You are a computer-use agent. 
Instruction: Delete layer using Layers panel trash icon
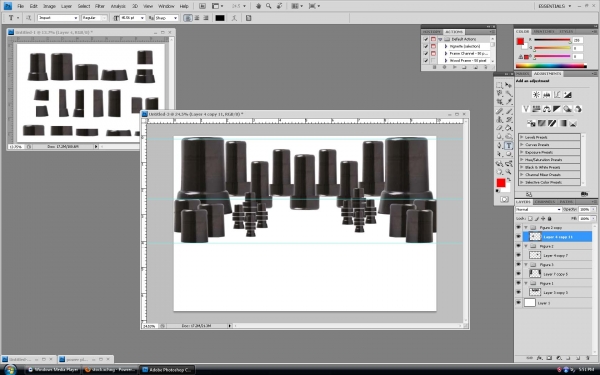588,358
